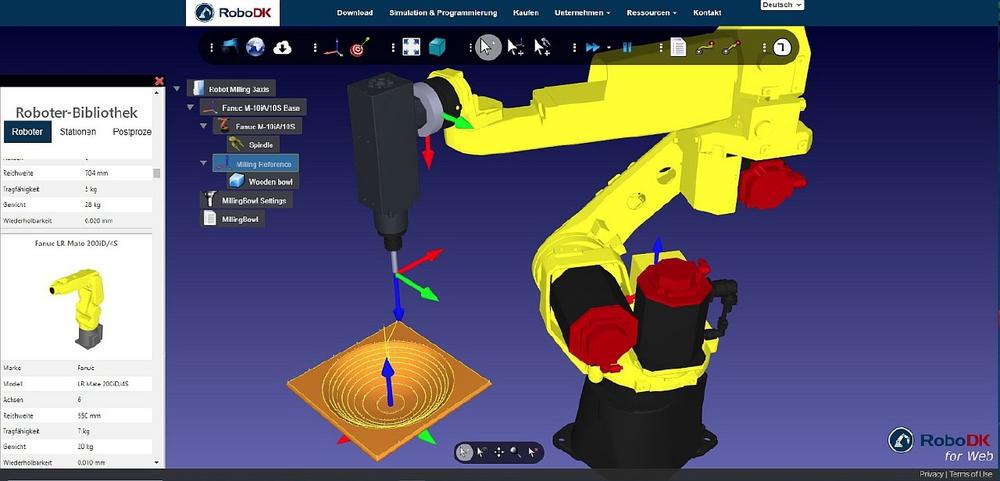1000x481 pixels.
Task: Switch to the Stationen tab
Action: click(78, 132)
